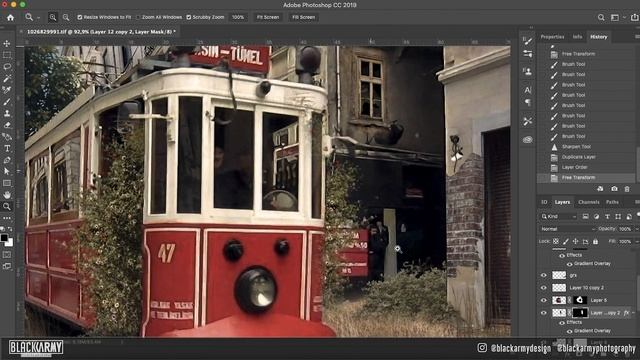Select the Rectangular Marquee tool
The image size is (640, 360).
coord(7,55)
